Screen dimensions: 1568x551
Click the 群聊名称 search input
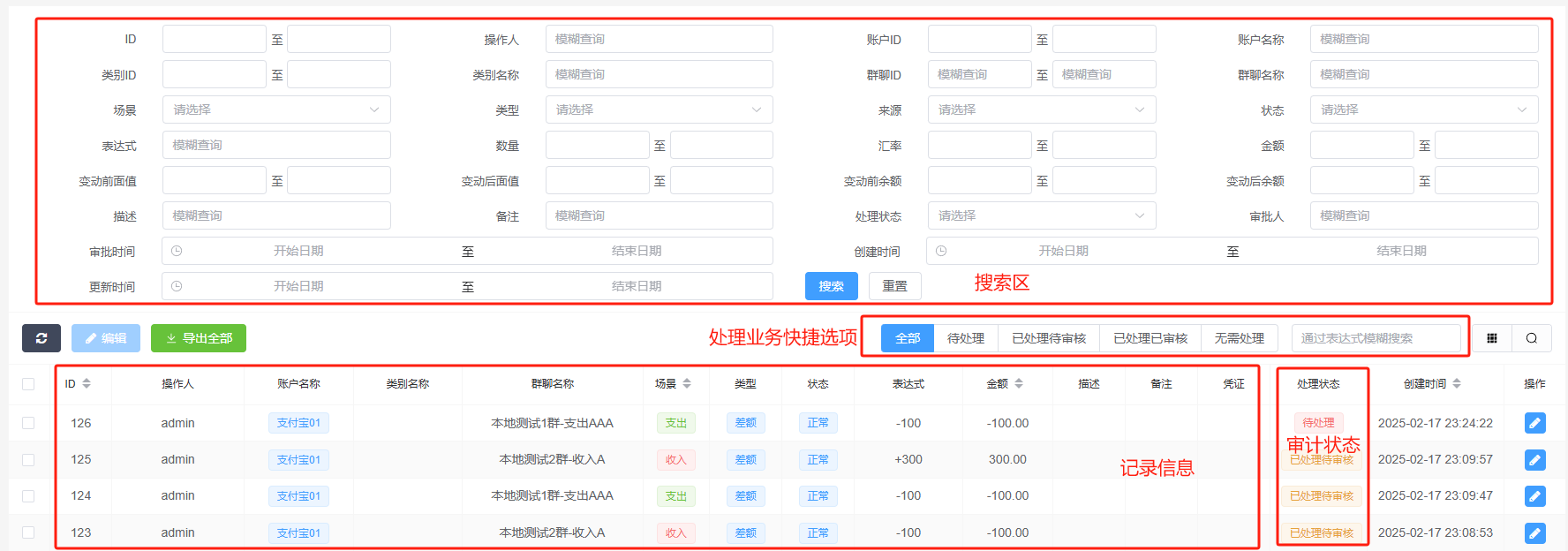point(1424,74)
